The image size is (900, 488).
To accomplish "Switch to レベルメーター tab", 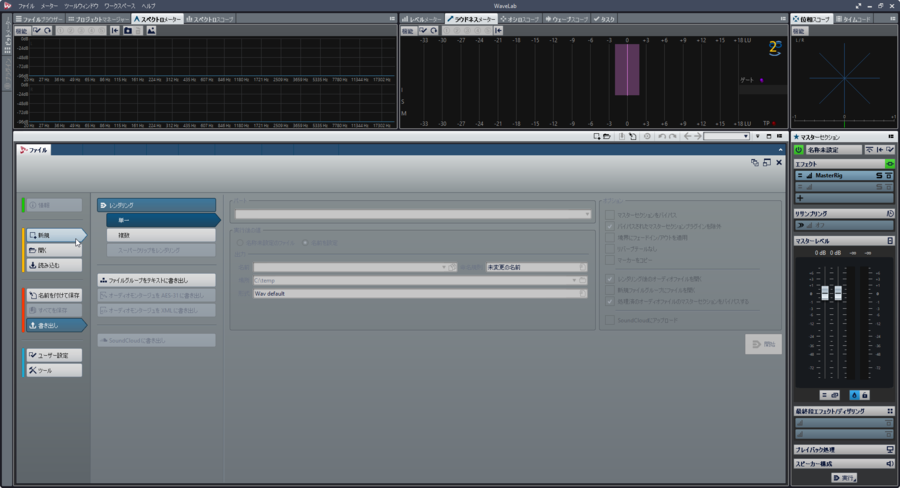I will (422, 19).
